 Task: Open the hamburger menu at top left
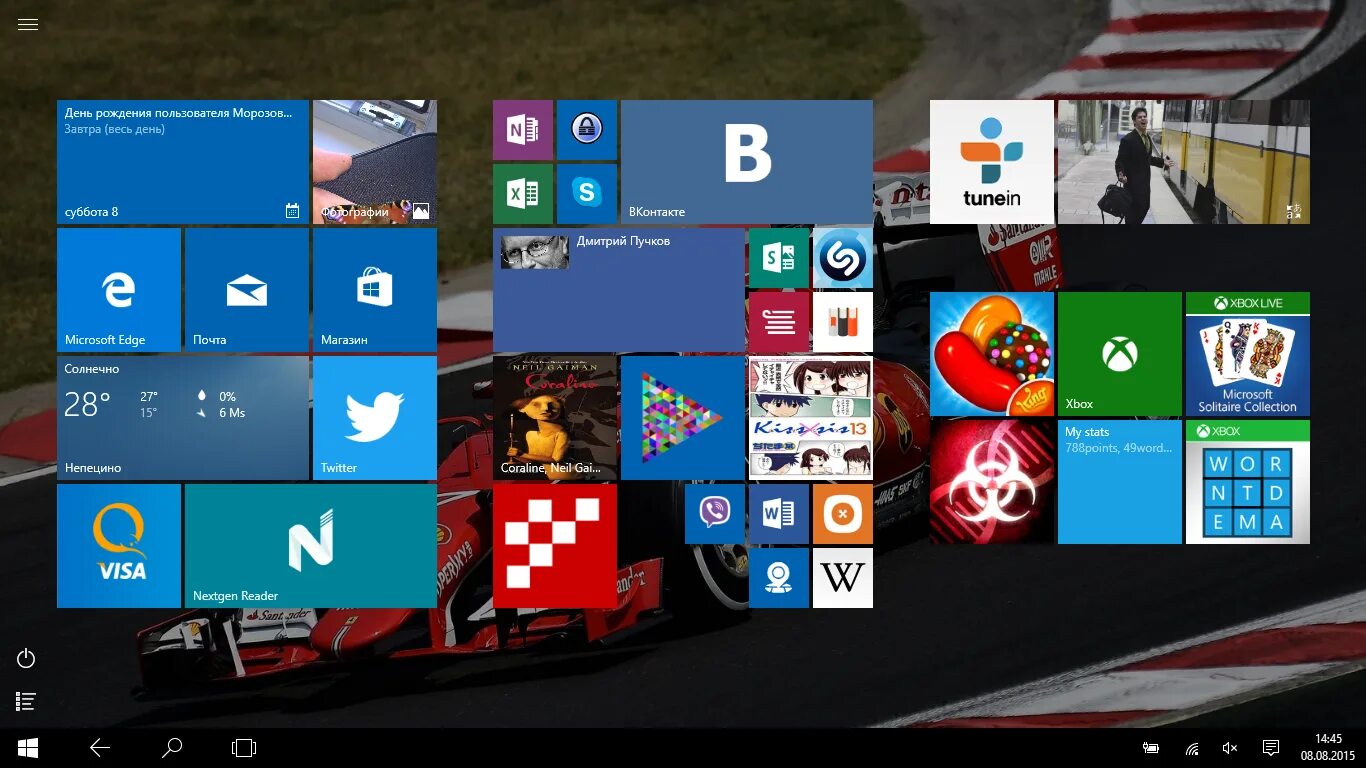point(28,25)
